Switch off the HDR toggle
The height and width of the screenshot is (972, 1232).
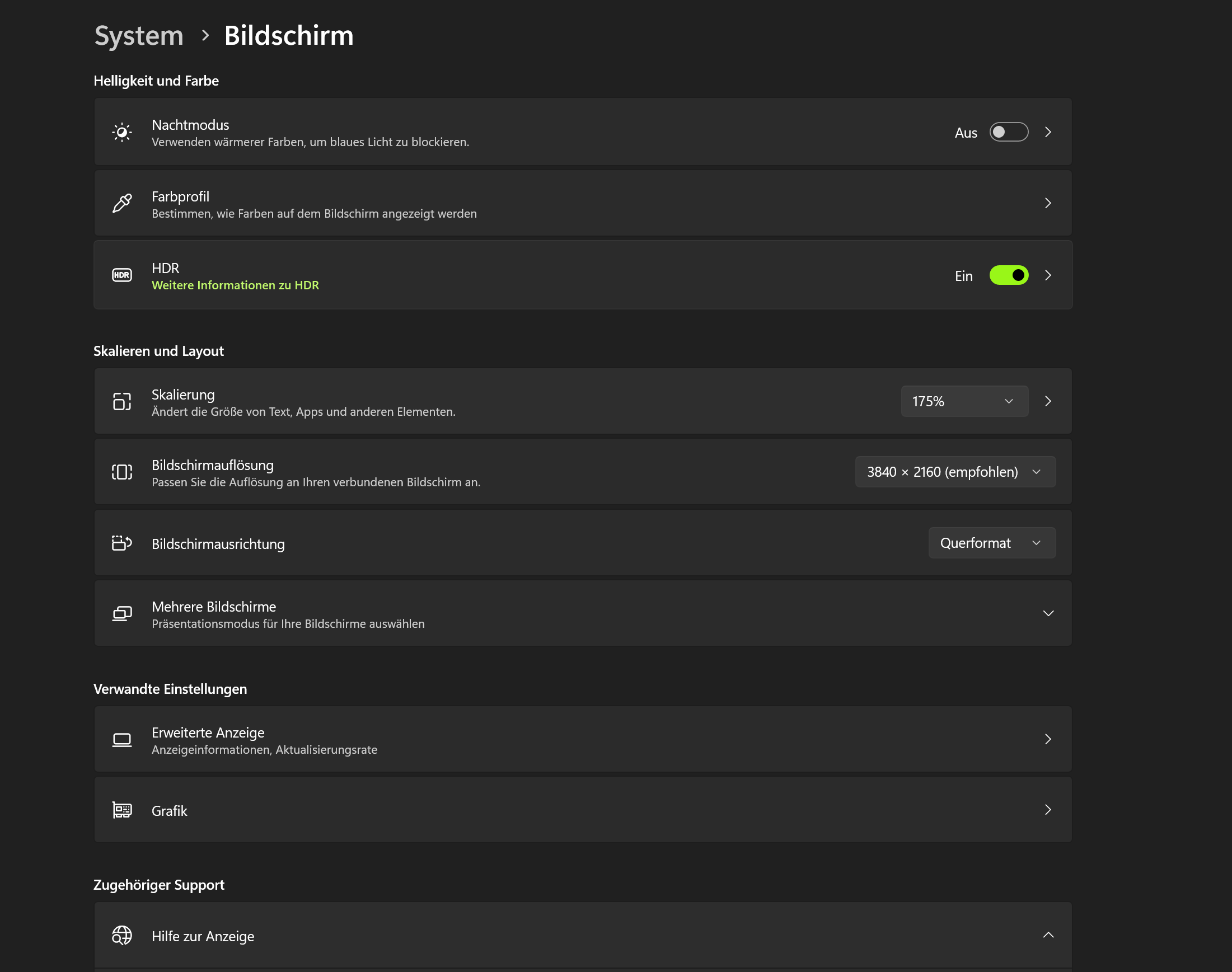(x=1008, y=275)
